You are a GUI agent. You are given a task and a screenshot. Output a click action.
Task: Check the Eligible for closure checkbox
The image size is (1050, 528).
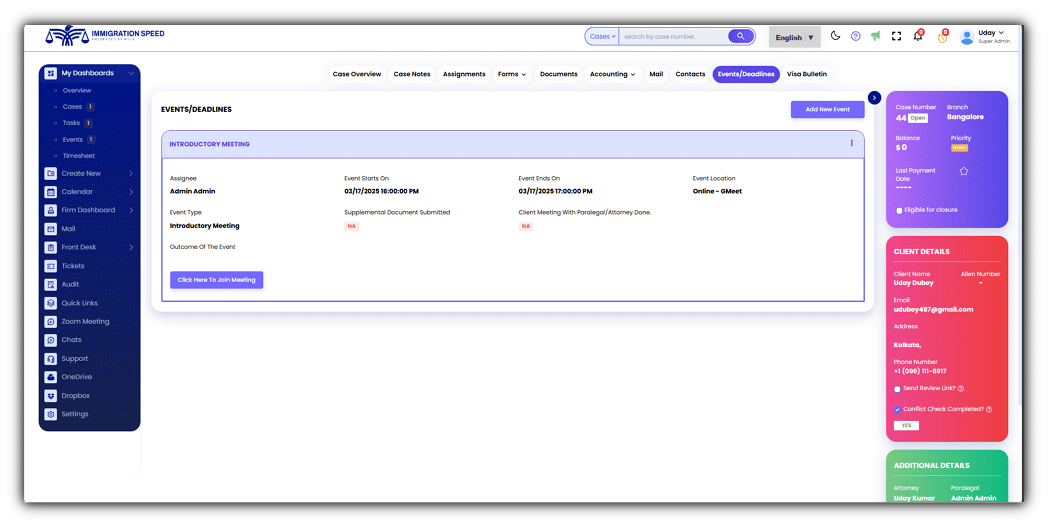pyautogui.click(x=899, y=210)
